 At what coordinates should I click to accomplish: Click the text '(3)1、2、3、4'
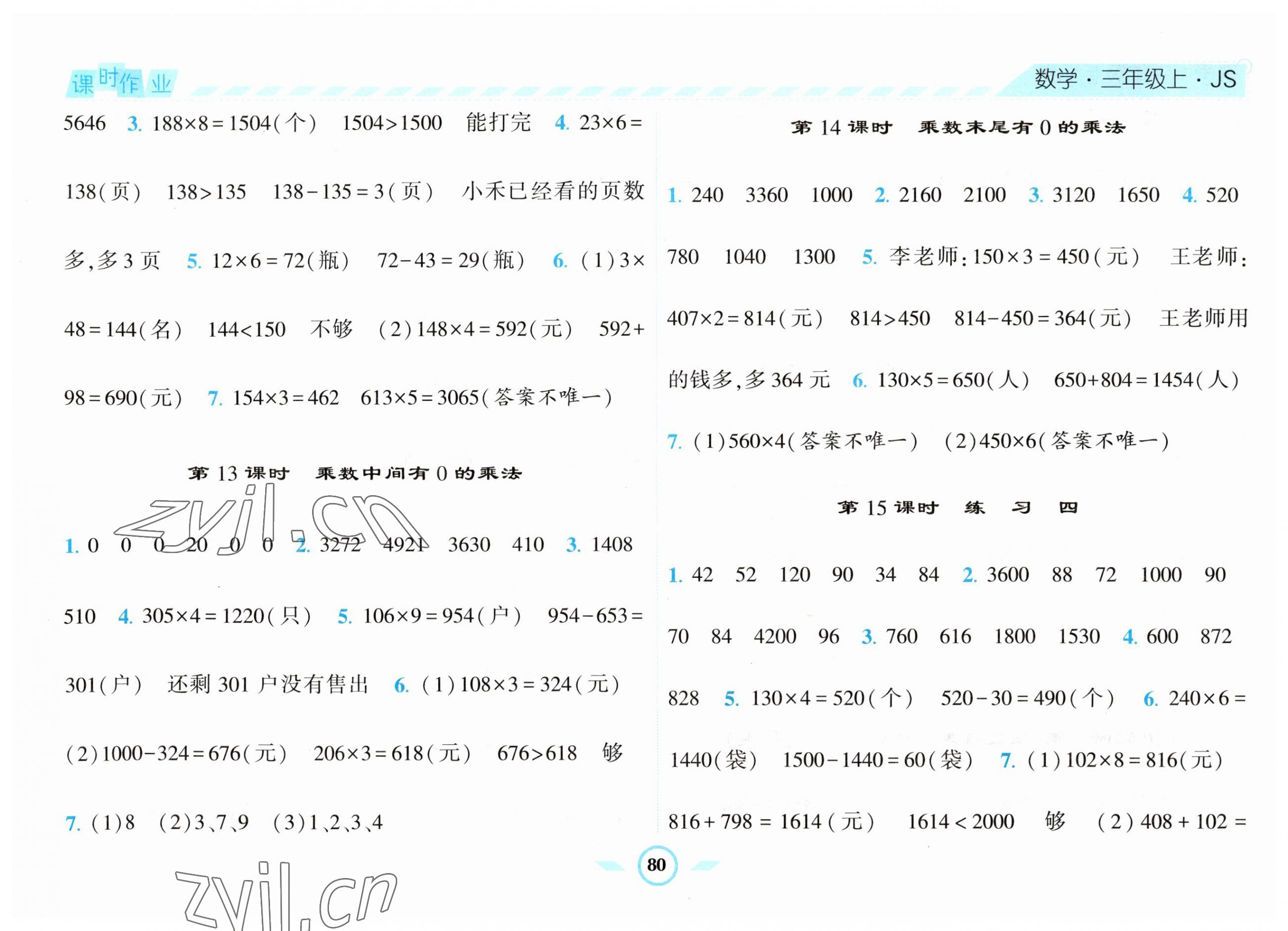point(328,823)
